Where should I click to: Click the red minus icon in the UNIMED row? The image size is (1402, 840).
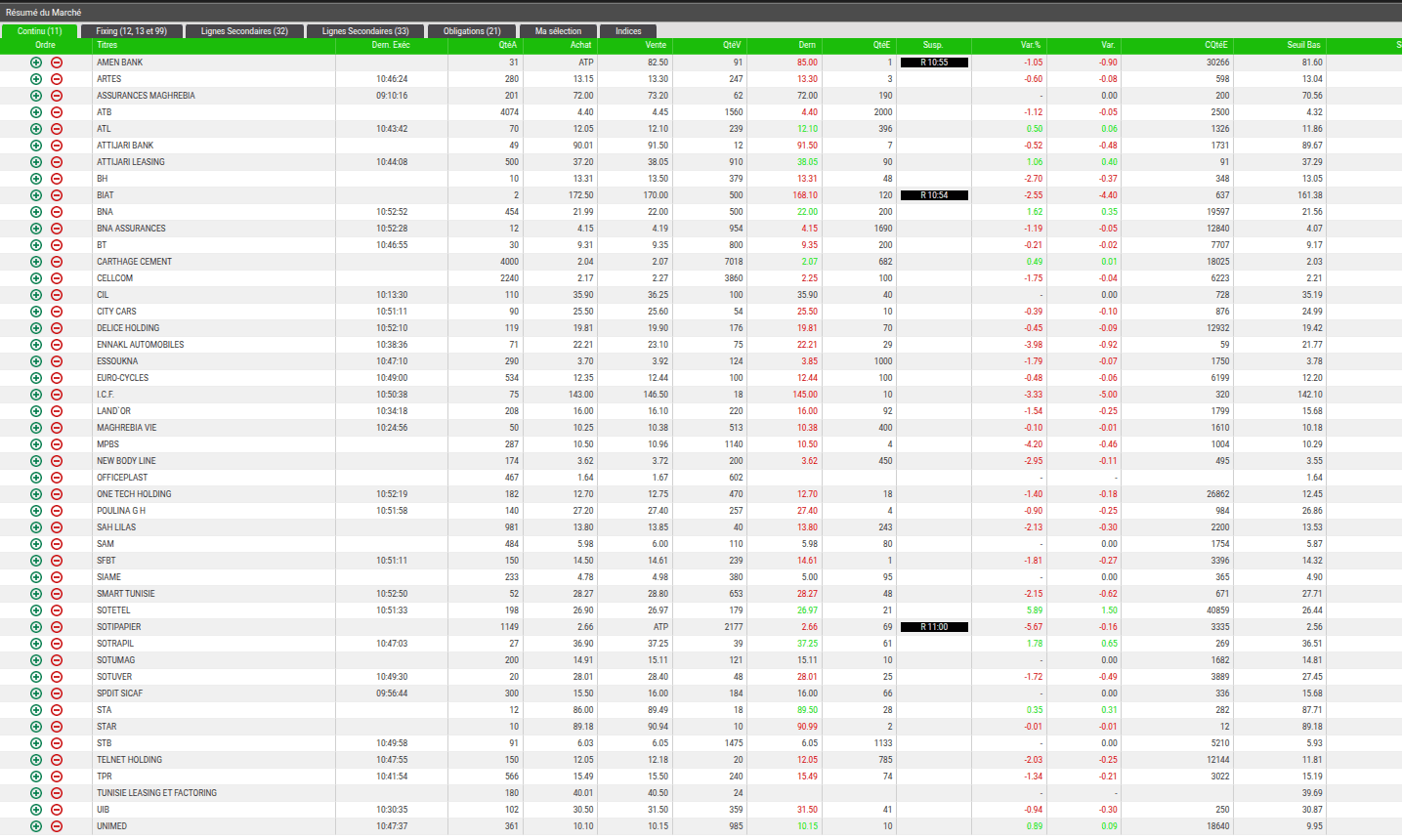[57, 826]
